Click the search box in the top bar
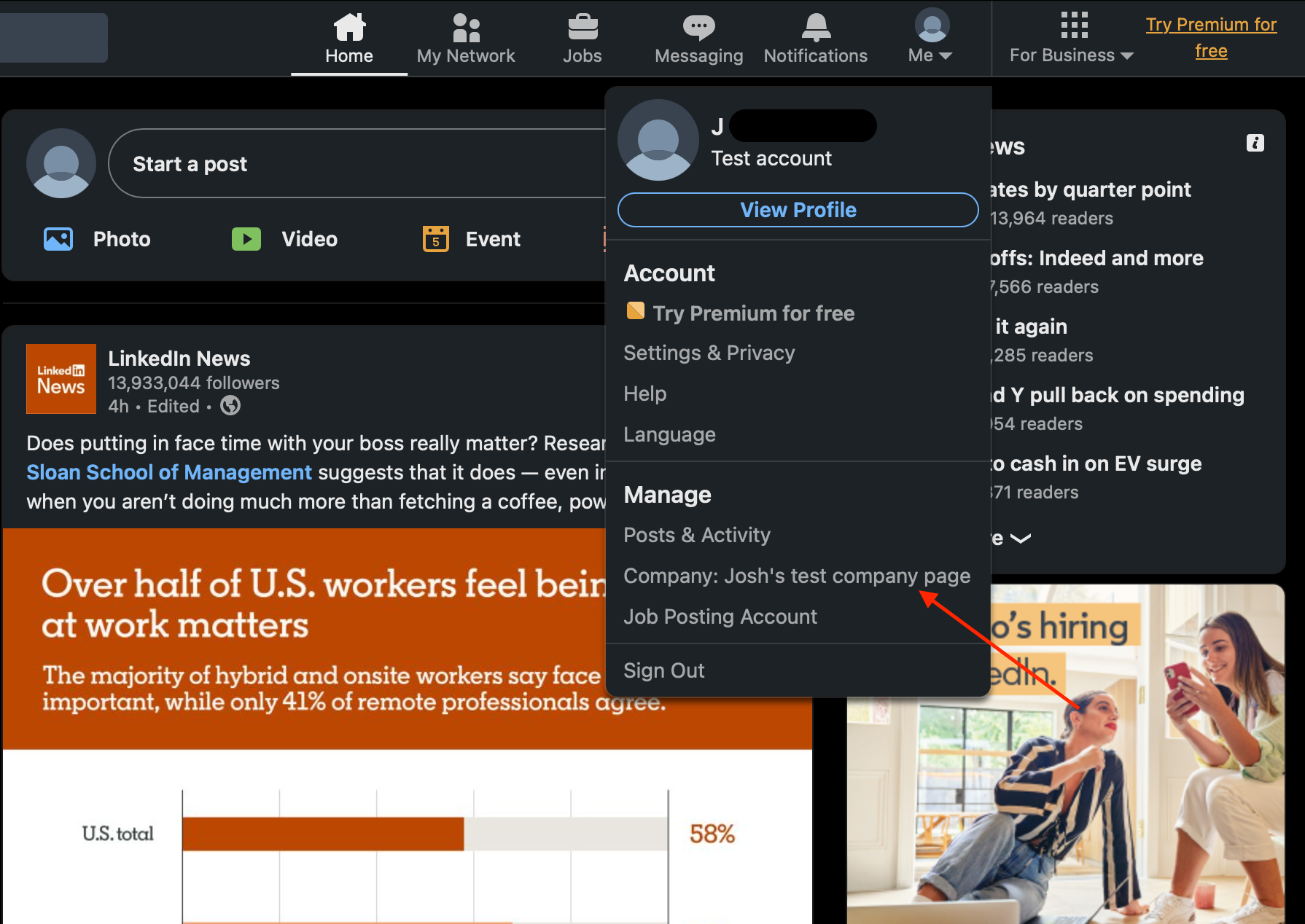The image size is (1305, 924). (53, 38)
